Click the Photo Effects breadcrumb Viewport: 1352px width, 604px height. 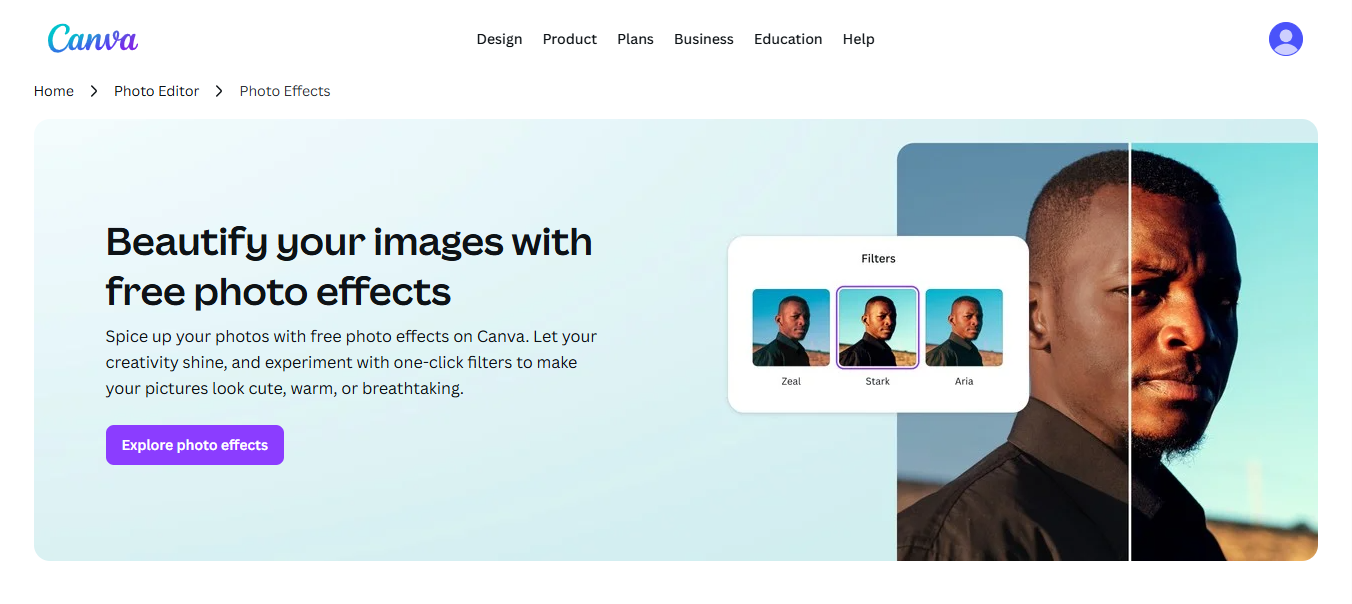(284, 90)
